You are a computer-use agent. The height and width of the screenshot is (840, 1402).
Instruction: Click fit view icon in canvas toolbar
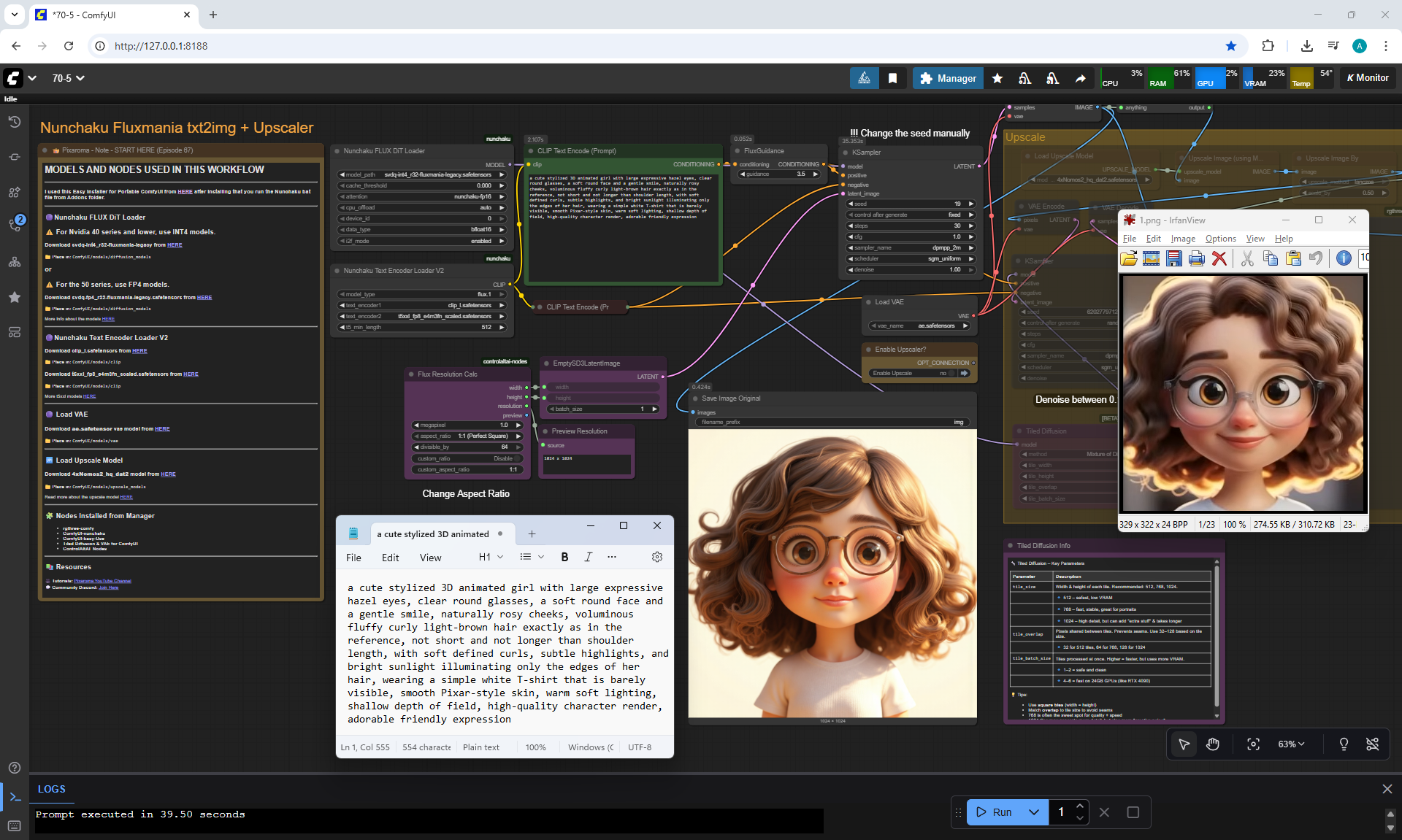point(1253,744)
